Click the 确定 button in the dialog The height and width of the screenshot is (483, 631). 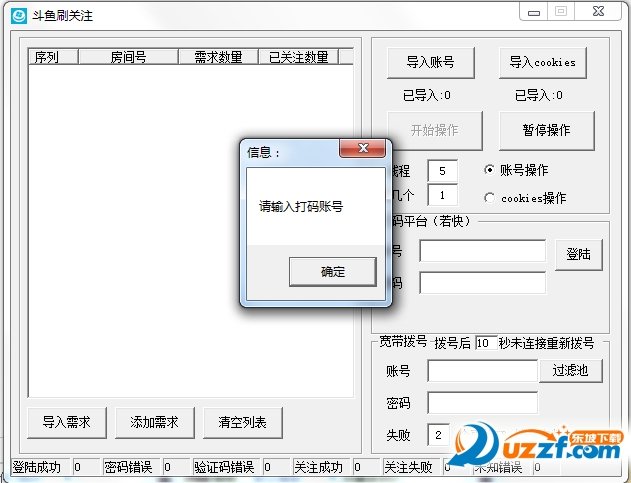coord(333,272)
